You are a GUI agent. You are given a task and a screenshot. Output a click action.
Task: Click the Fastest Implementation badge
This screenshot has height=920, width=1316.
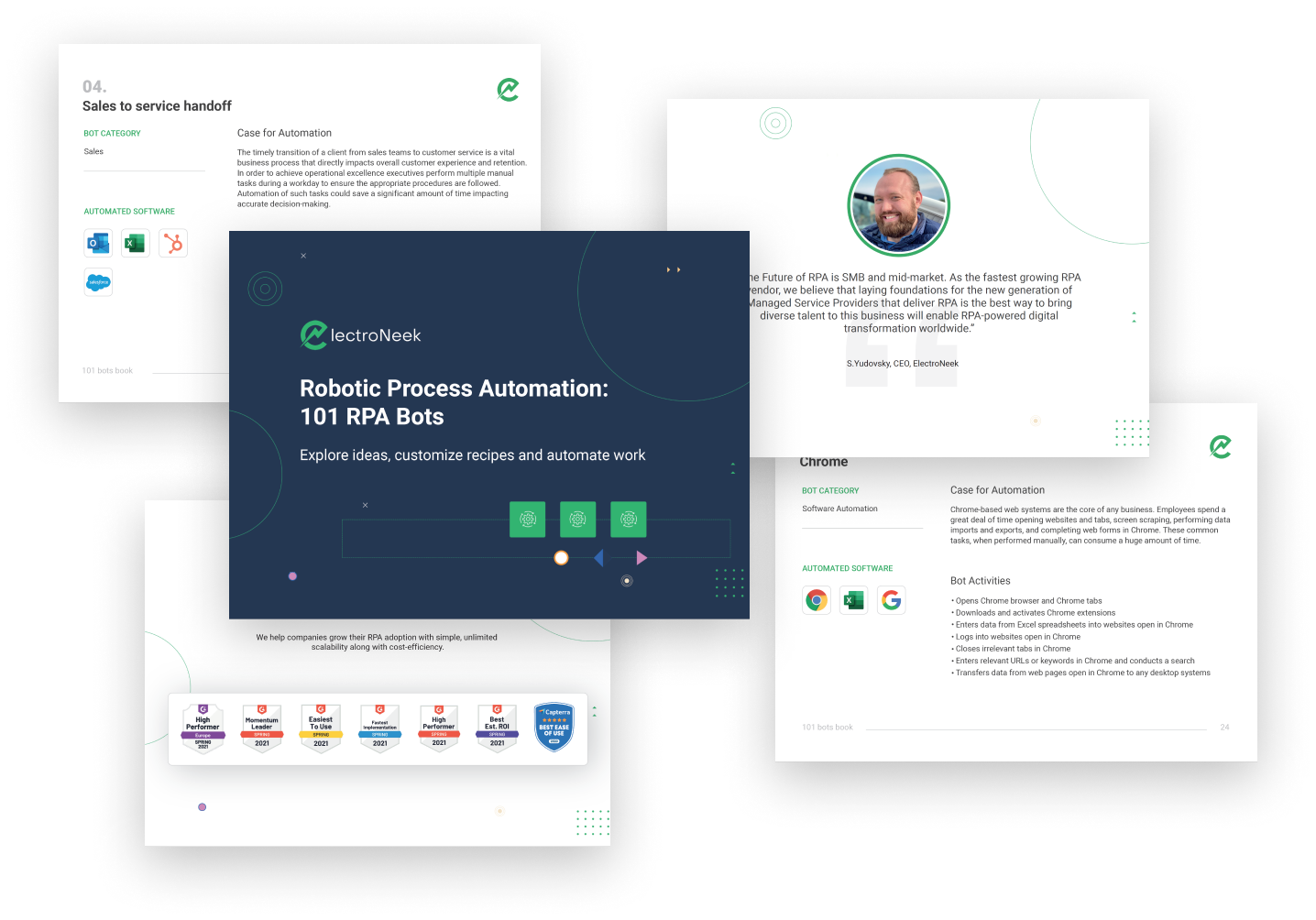380,728
